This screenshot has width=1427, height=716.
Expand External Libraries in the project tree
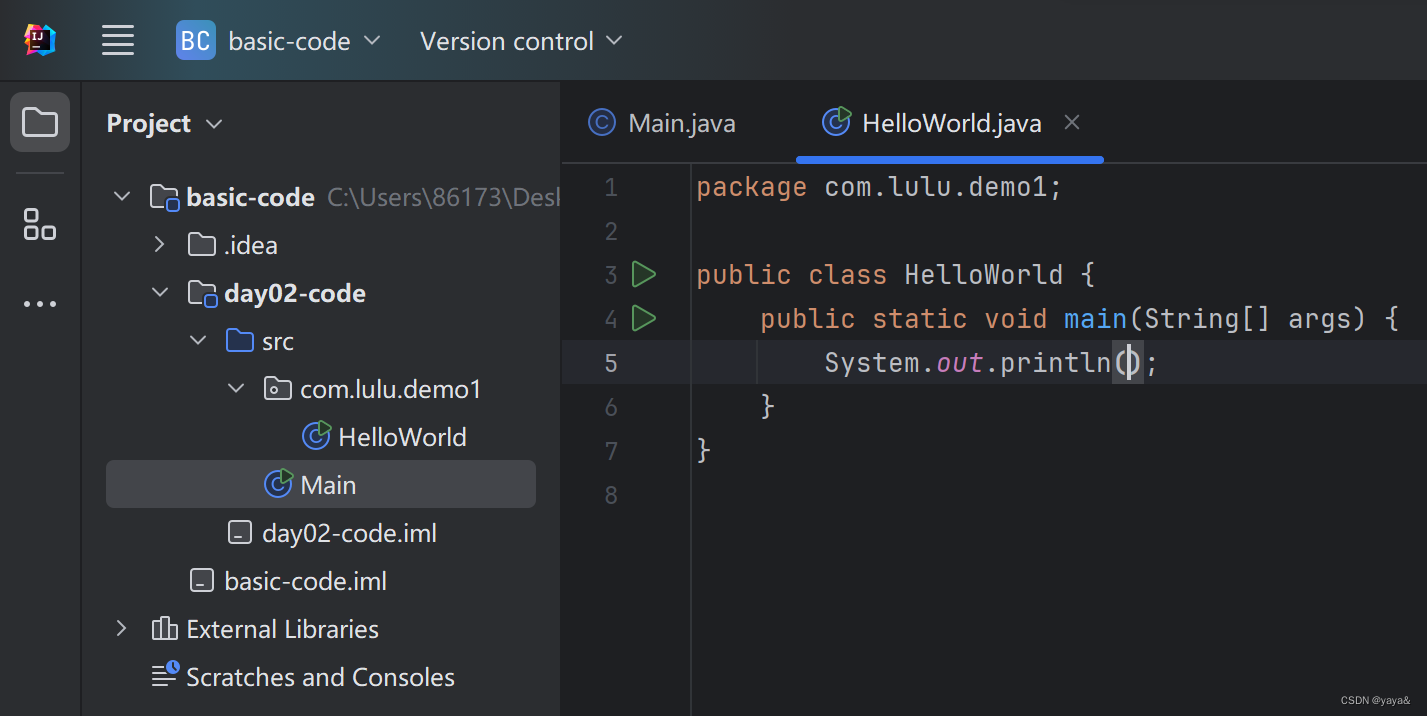(121, 628)
